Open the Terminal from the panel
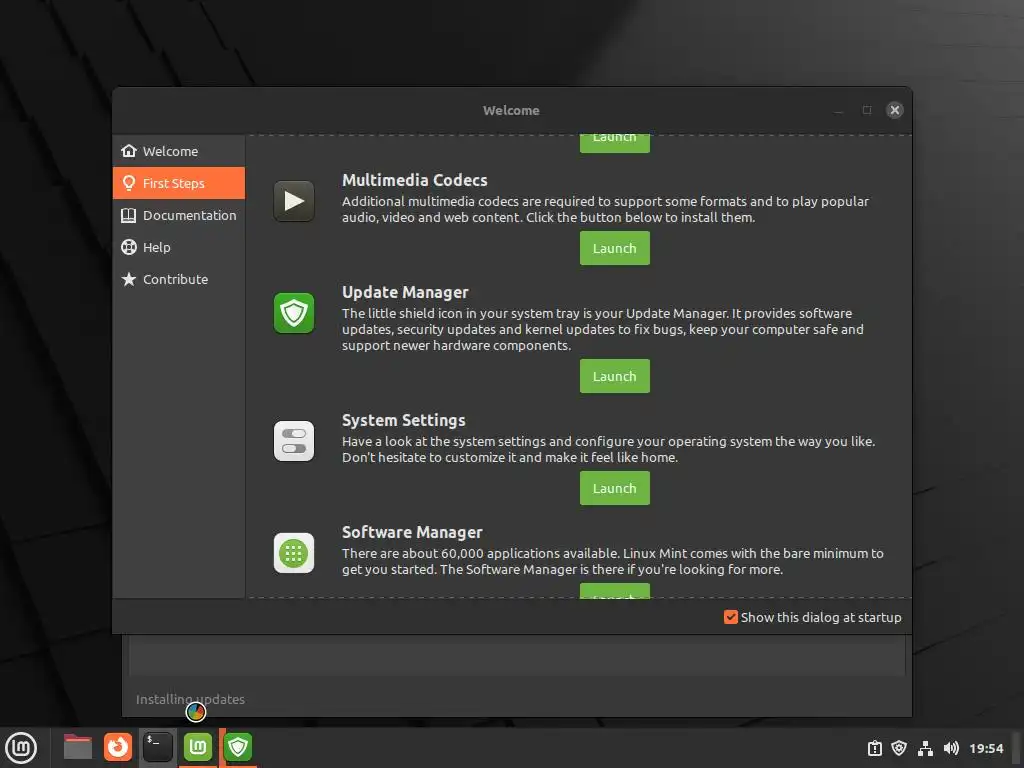This screenshot has width=1024, height=768. click(158, 747)
